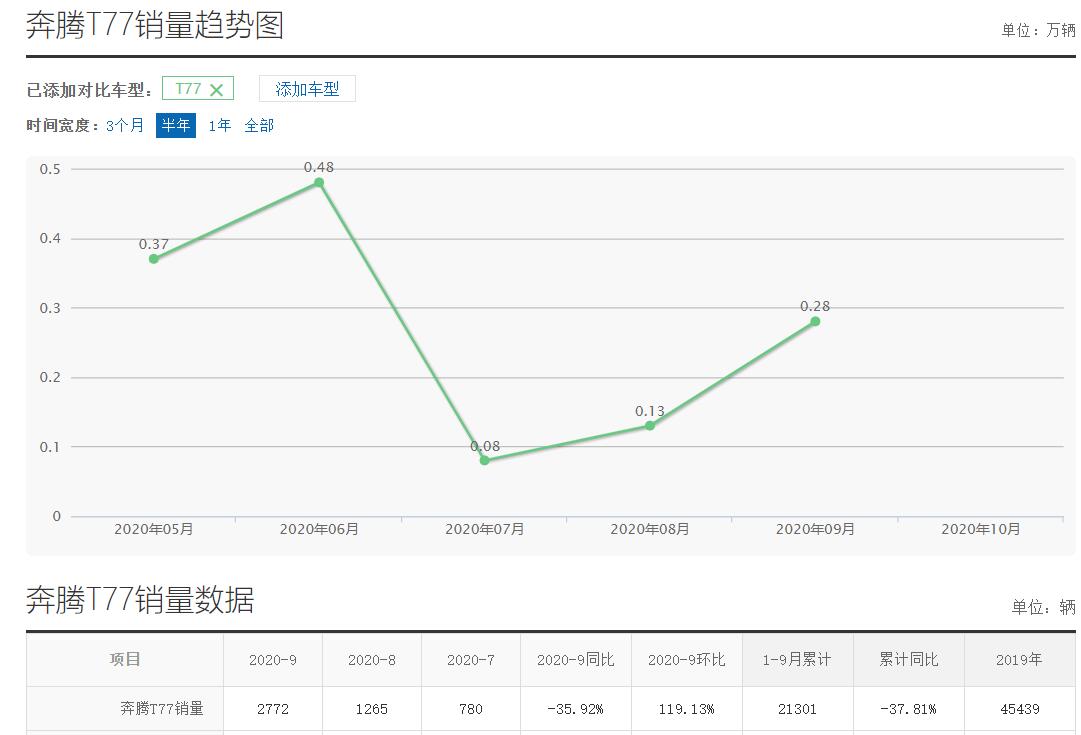This screenshot has height=735, width=1081.
Task: Click the cell value 780
Action: (x=471, y=709)
